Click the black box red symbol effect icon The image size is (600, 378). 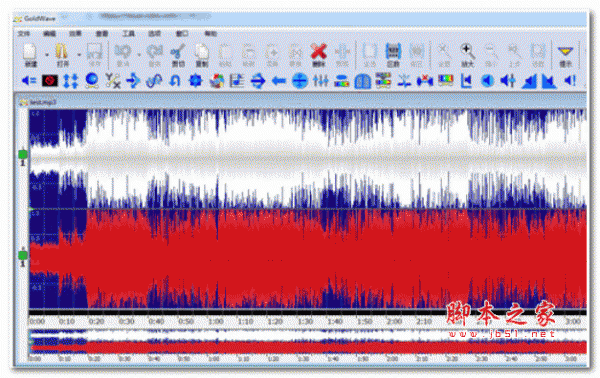(x=50, y=81)
